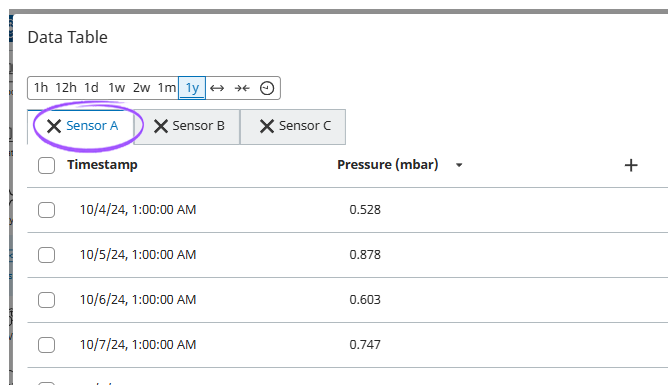This screenshot has height=385, width=668.
Task: Switch to the Sensor B tab
Action: click(x=198, y=126)
